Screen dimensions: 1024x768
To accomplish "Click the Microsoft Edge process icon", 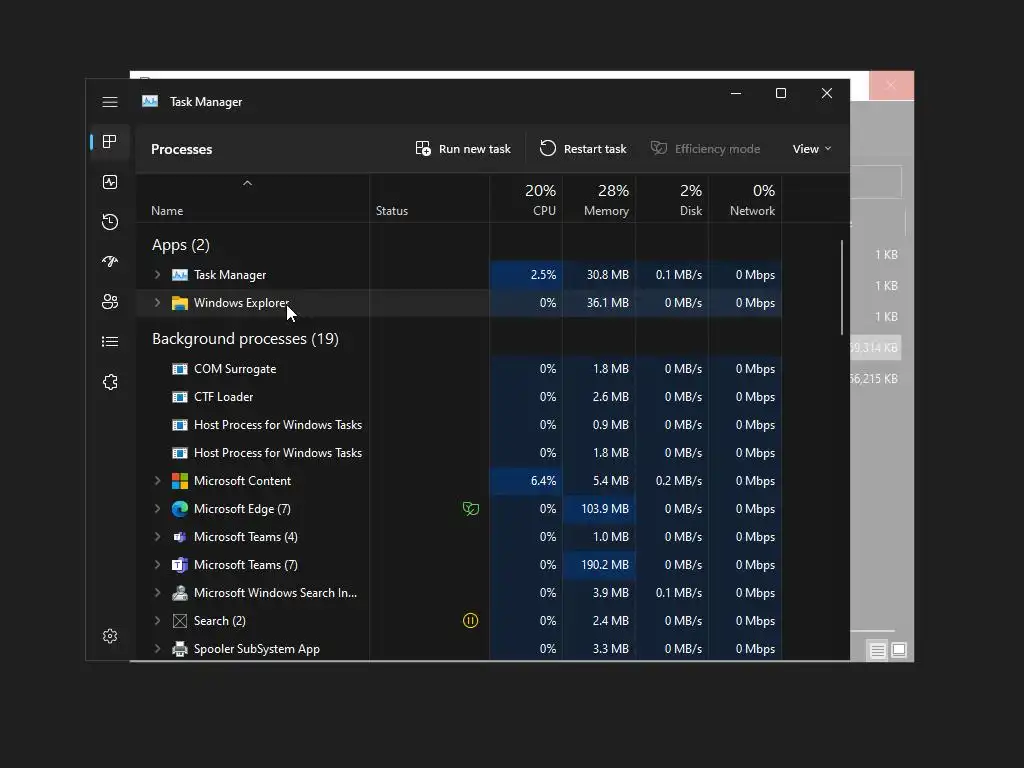I will coord(180,509).
